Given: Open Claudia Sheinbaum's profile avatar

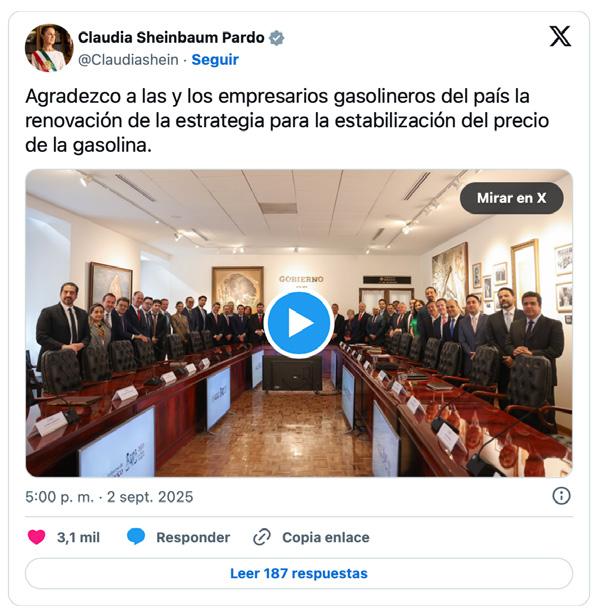Looking at the screenshot, I should (x=49, y=48).
